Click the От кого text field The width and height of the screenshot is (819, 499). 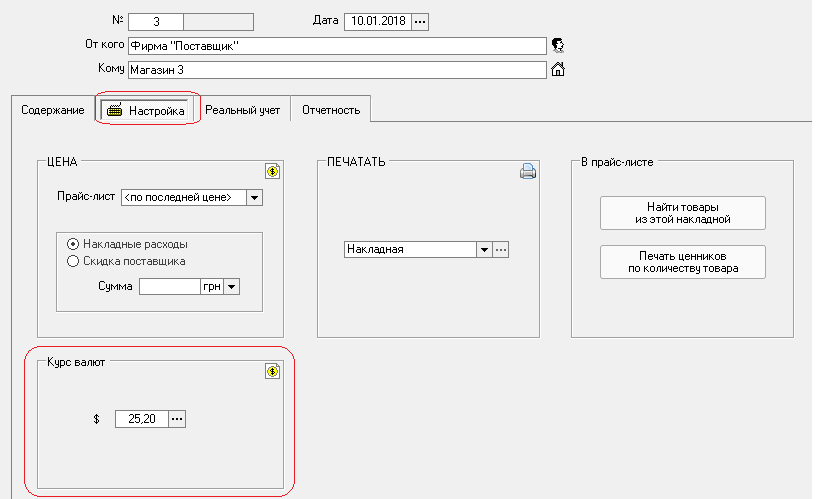point(336,46)
